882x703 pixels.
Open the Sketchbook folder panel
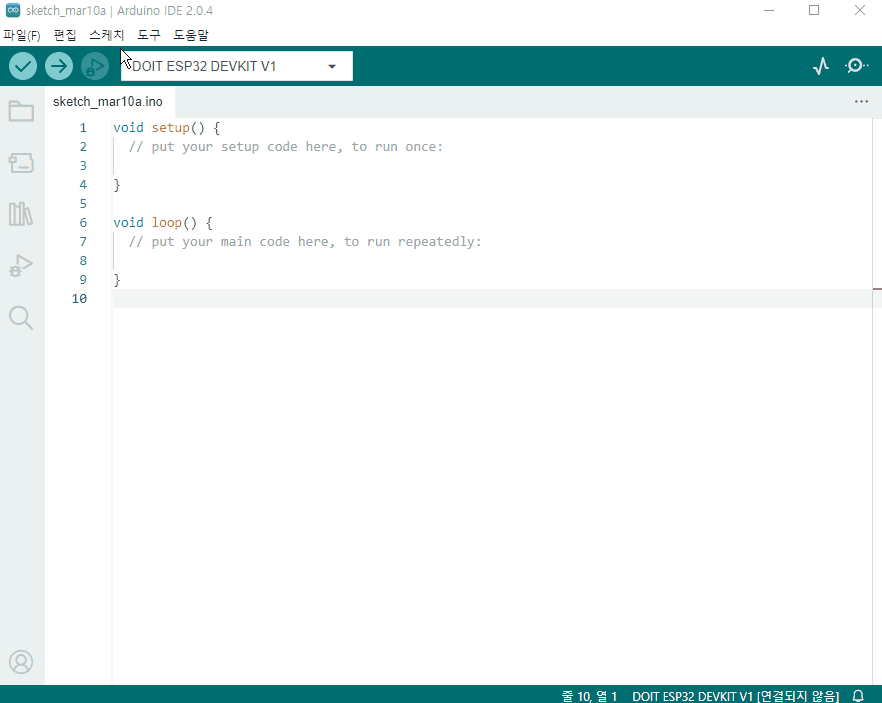pos(21,111)
